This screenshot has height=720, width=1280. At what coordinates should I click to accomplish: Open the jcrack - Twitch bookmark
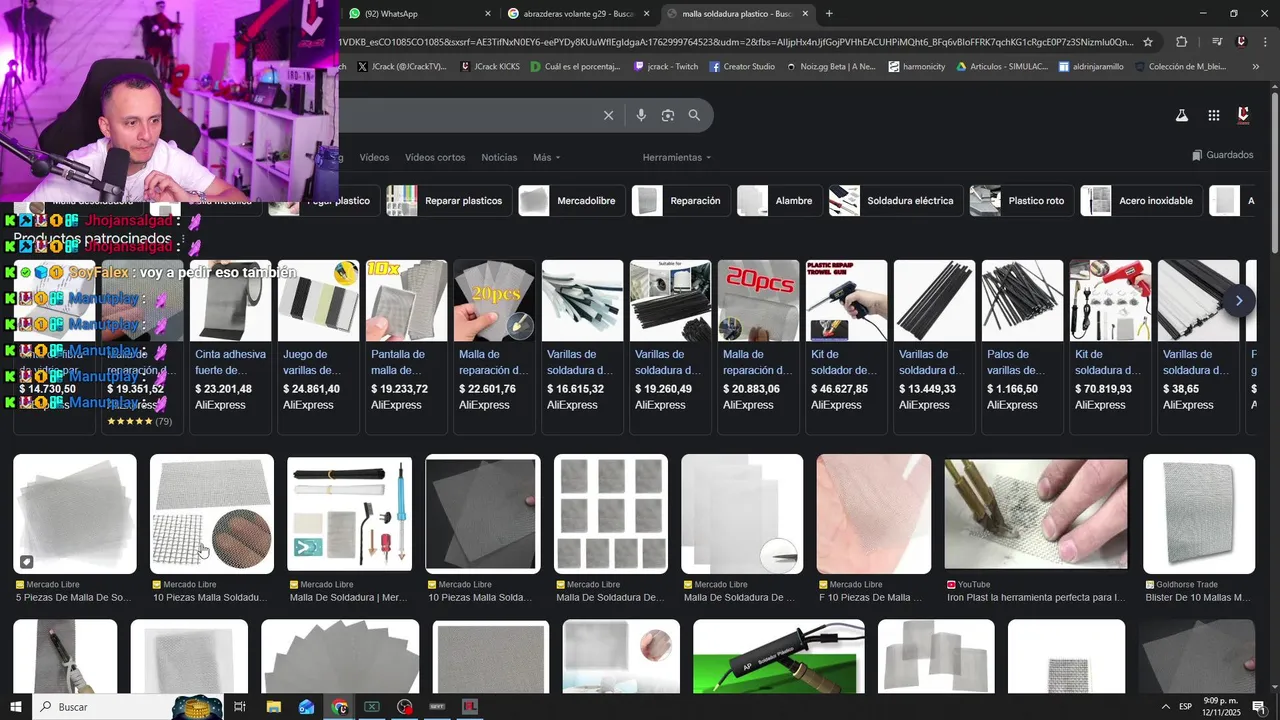coord(666,67)
